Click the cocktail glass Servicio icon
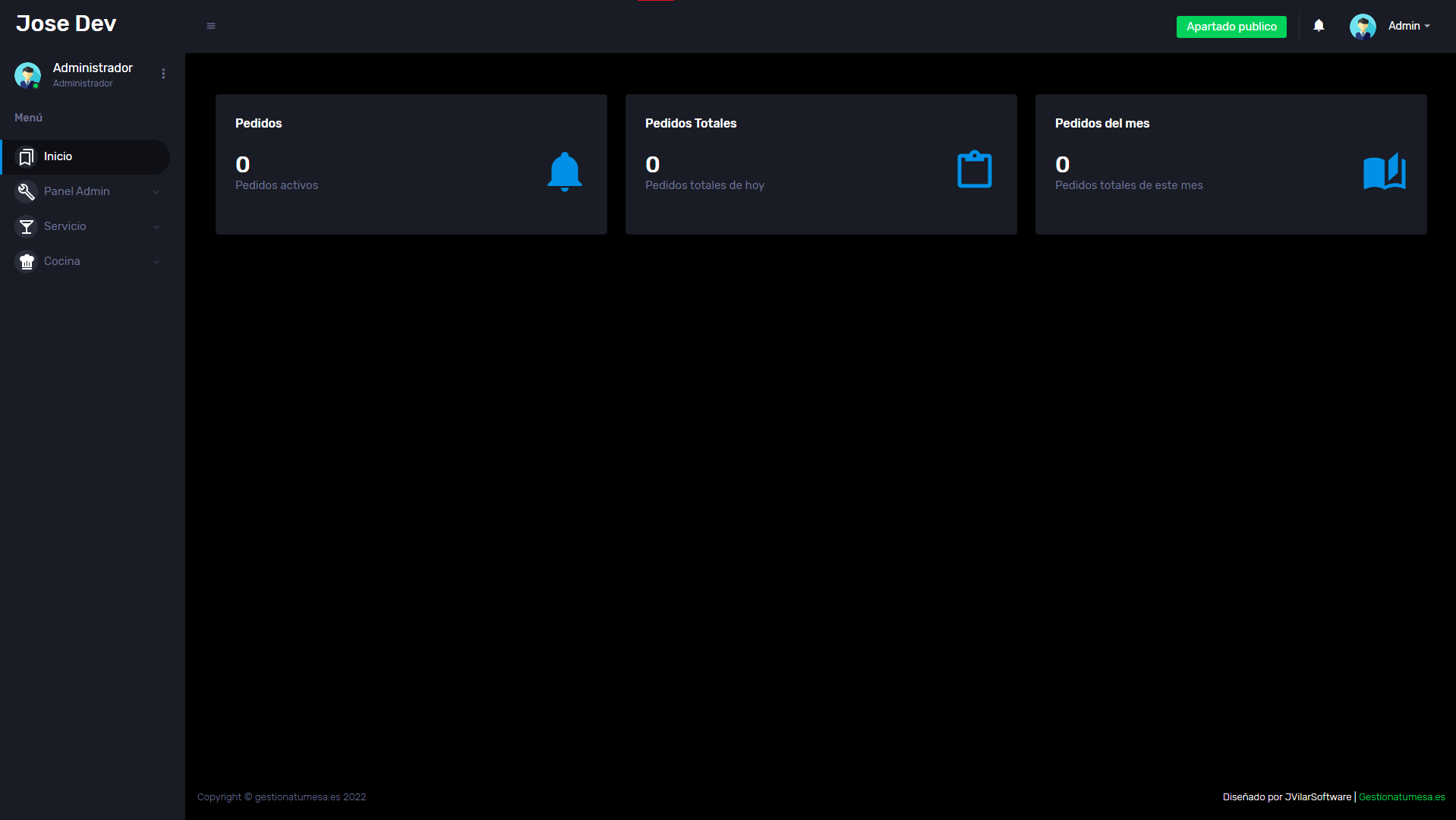Image resolution: width=1456 pixels, height=820 pixels. (x=27, y=227)
